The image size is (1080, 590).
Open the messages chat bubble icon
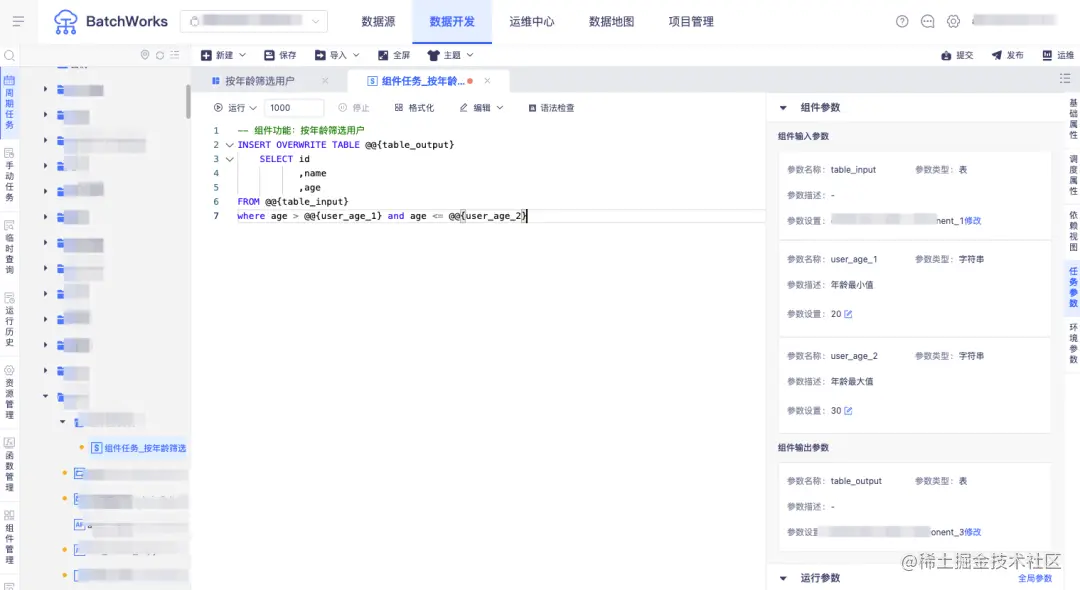coord(927,21)
